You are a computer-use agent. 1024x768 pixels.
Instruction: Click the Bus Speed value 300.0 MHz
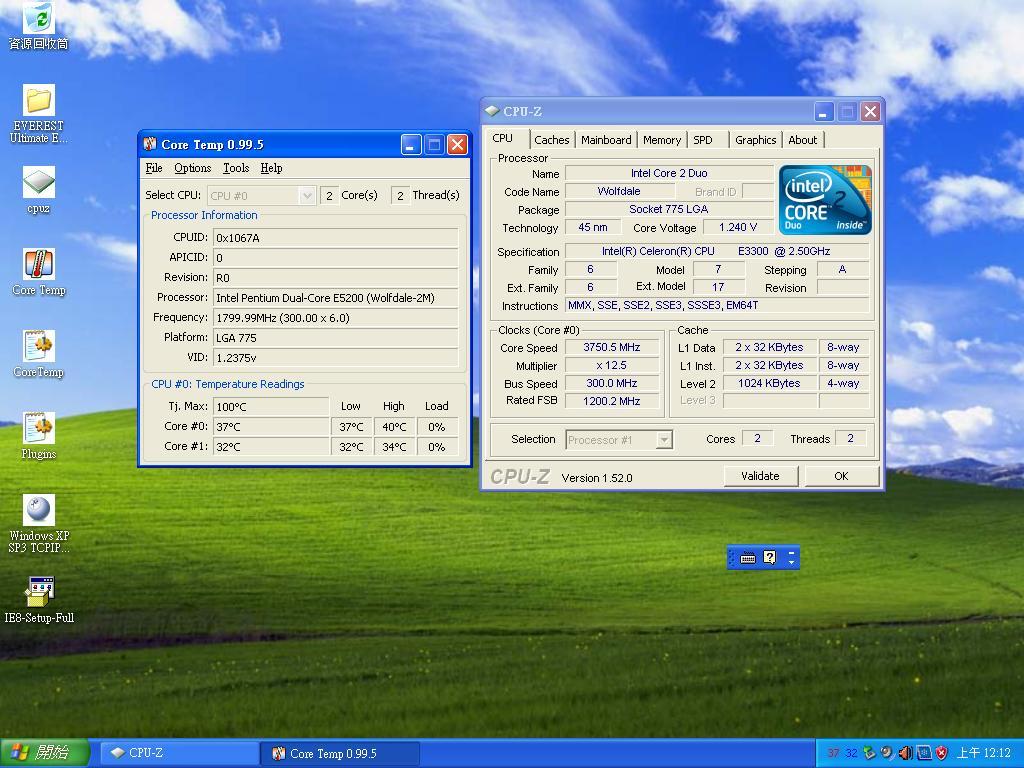pos(612,383)
